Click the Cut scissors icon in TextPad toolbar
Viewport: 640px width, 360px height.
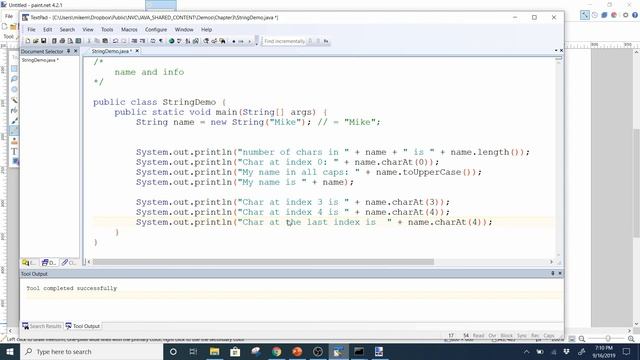[89, 41]
